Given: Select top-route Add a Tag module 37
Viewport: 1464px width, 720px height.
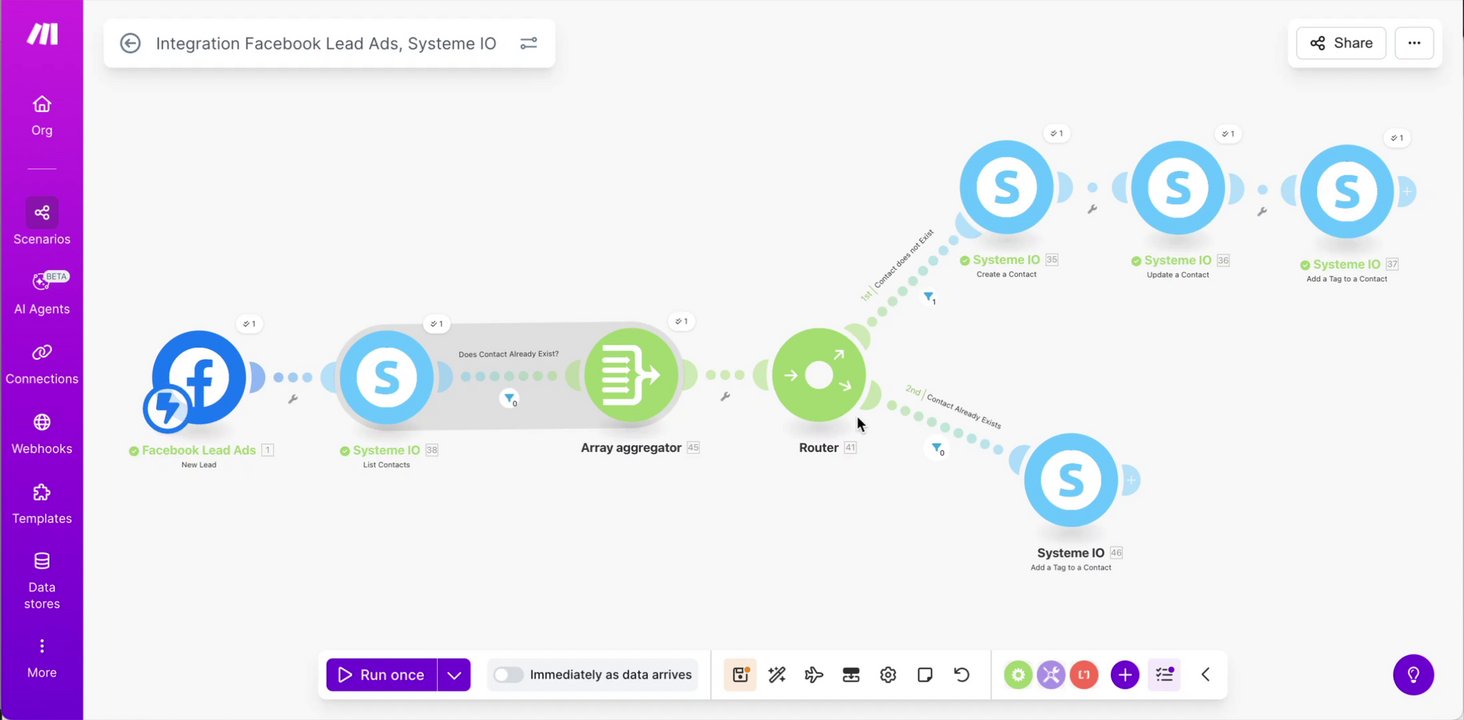Looking at the screenshot, I should coord(1347,191).
